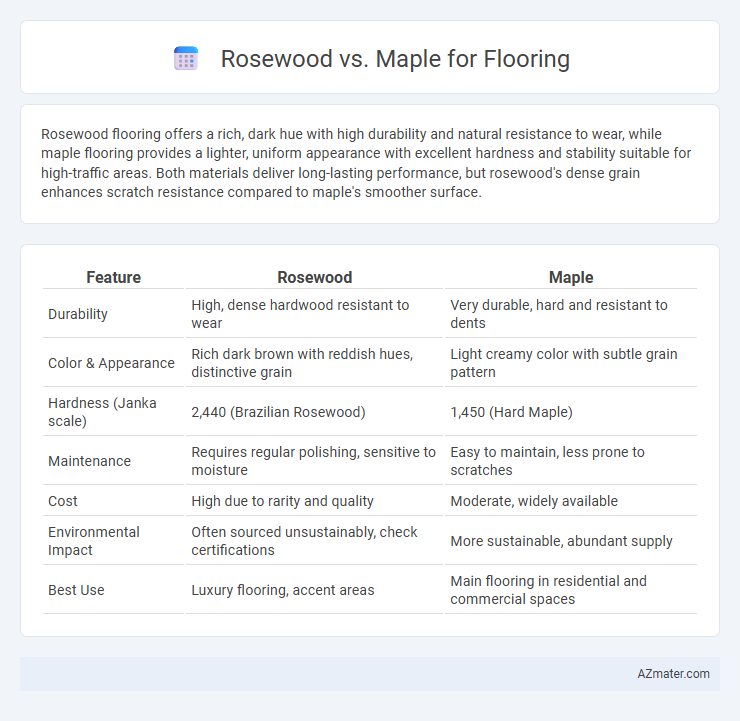Select the 'Maple' column header
The height and width of the screenshot is (721, 740).
pyautogui.click(x=571, y=277)
